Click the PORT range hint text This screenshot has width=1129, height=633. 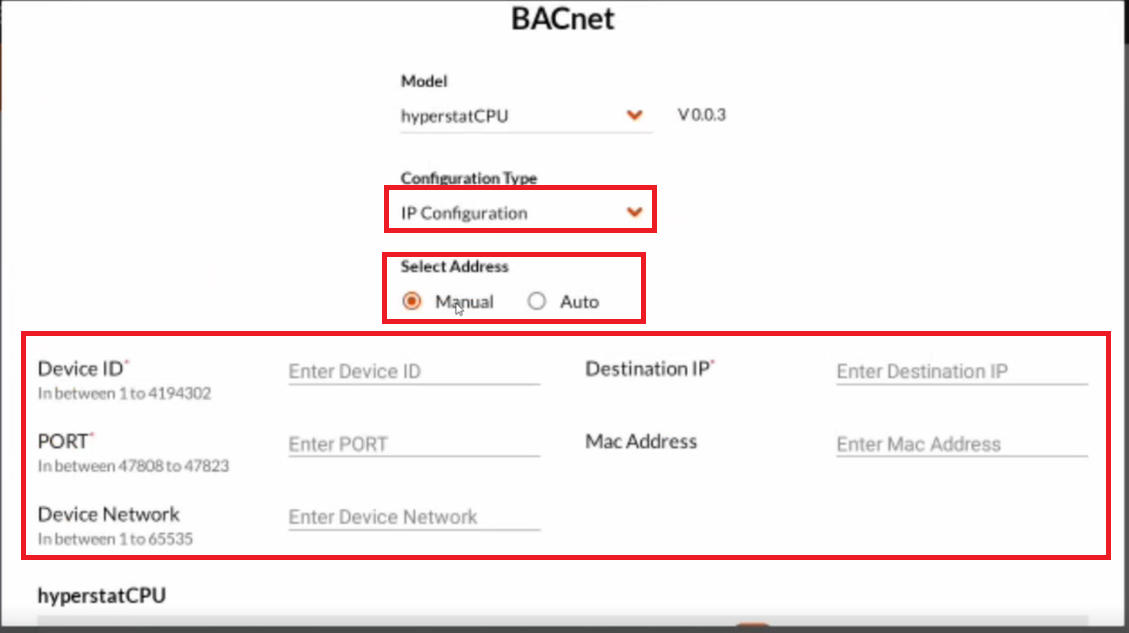(x=133, y=466)
